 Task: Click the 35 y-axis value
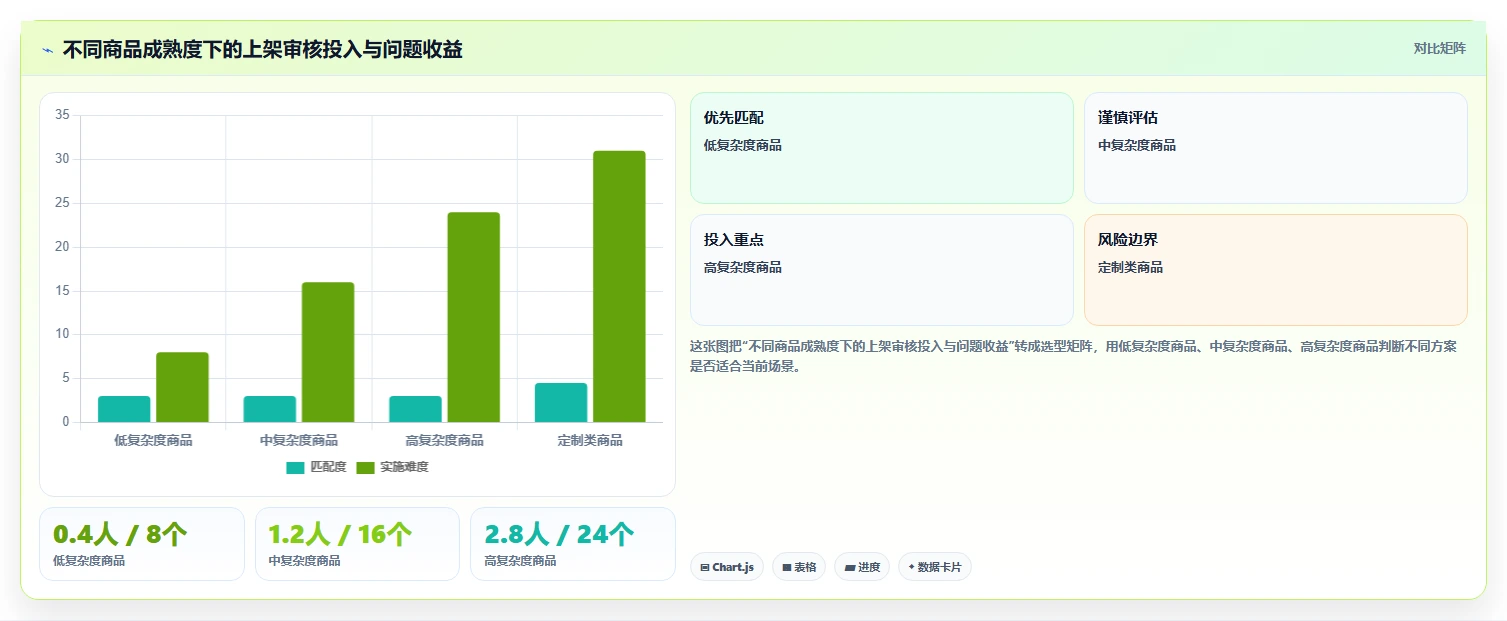click(x=62, y=115)
